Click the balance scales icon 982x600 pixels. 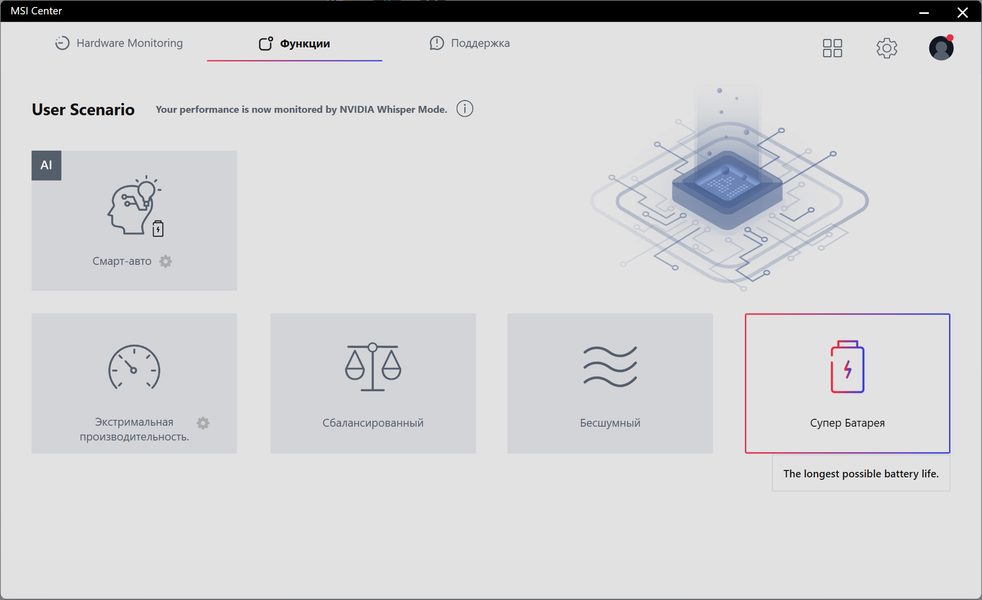click(x=373, y=368)
